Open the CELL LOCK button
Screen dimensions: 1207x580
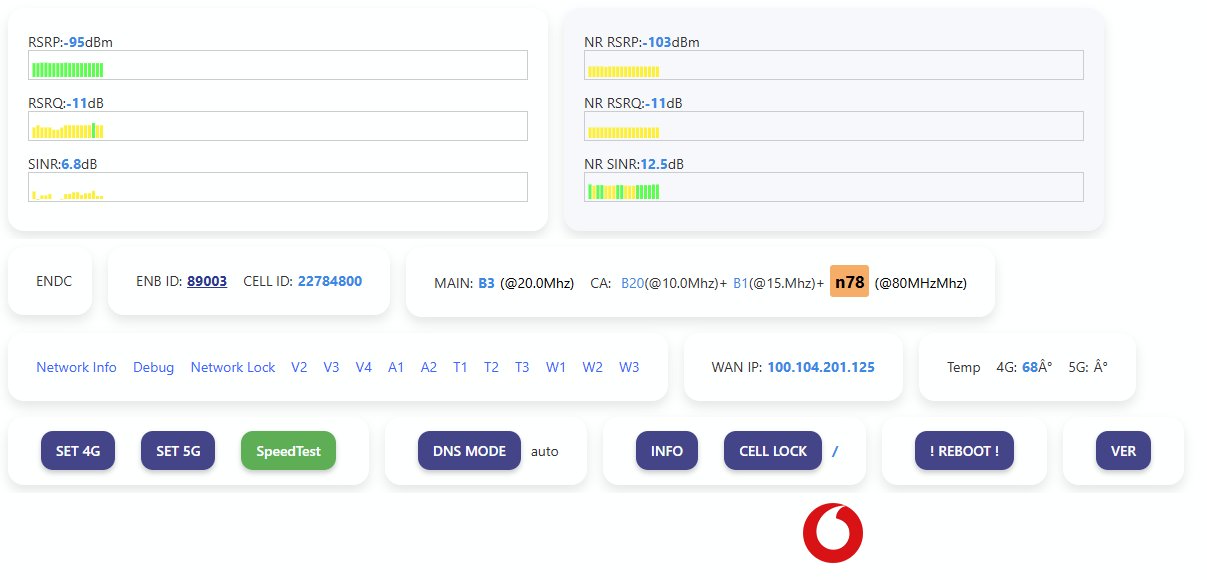point(773,451)
